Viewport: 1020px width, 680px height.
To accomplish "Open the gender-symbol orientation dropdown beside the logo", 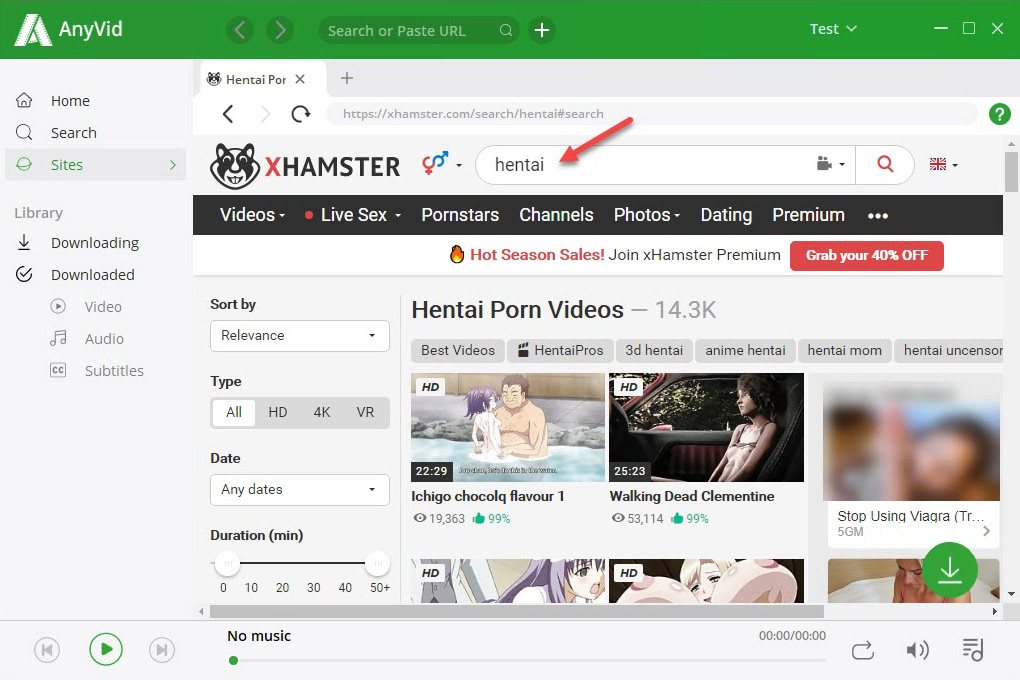I will [442, 164].
